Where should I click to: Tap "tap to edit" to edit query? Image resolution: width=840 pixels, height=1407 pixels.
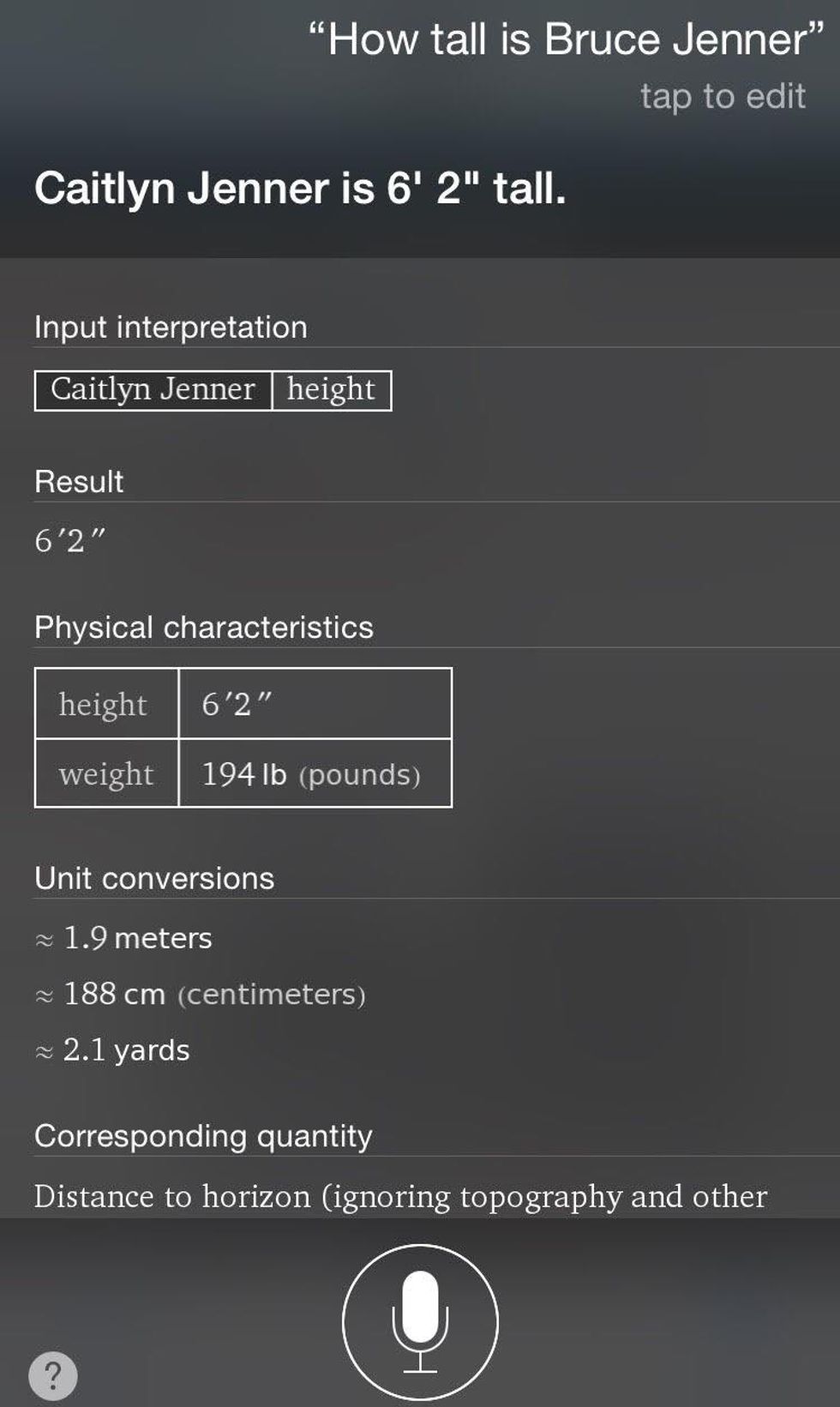click(723, 96)
